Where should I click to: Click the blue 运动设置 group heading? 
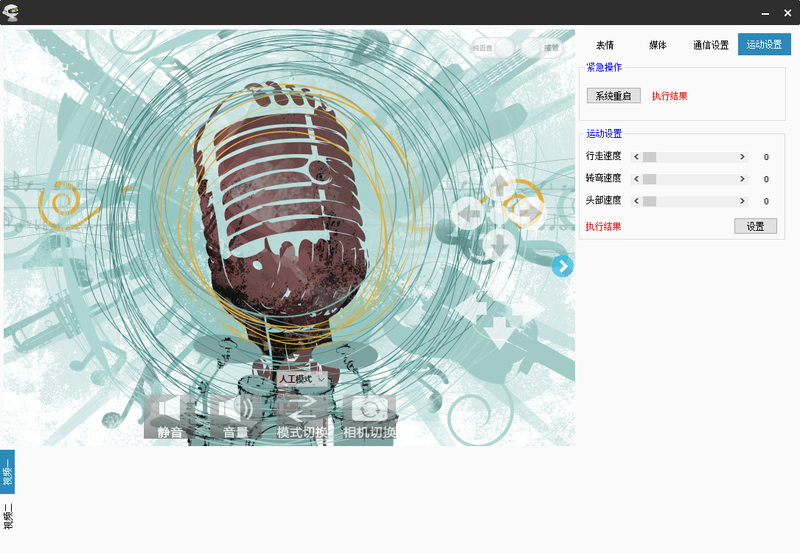click(604, 134)
